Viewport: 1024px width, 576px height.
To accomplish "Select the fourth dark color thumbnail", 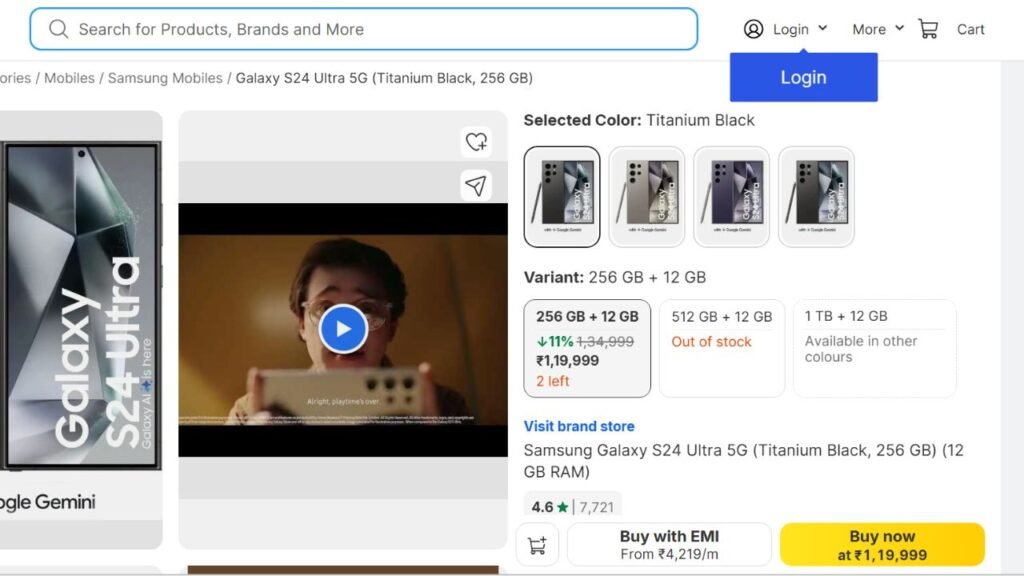I will coord(816,197).
